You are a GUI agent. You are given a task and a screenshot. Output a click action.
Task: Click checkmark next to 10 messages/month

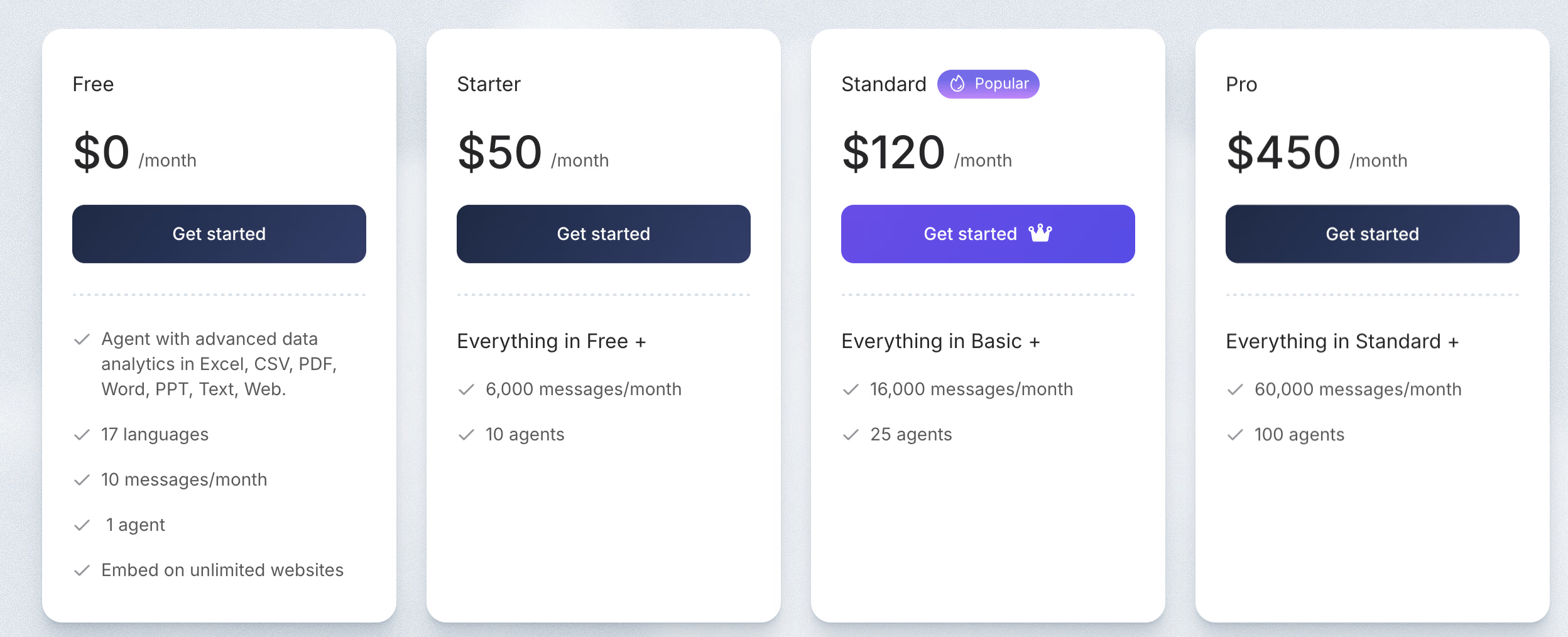pos(82,480)
